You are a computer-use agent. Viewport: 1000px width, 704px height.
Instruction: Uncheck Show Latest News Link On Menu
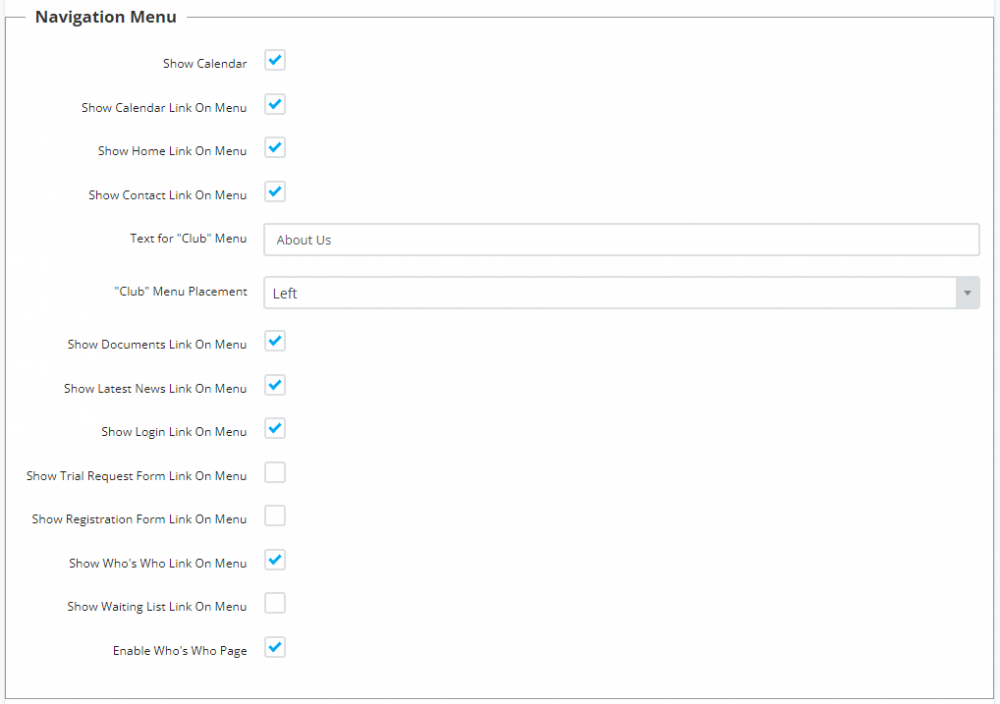click(275, 386)
